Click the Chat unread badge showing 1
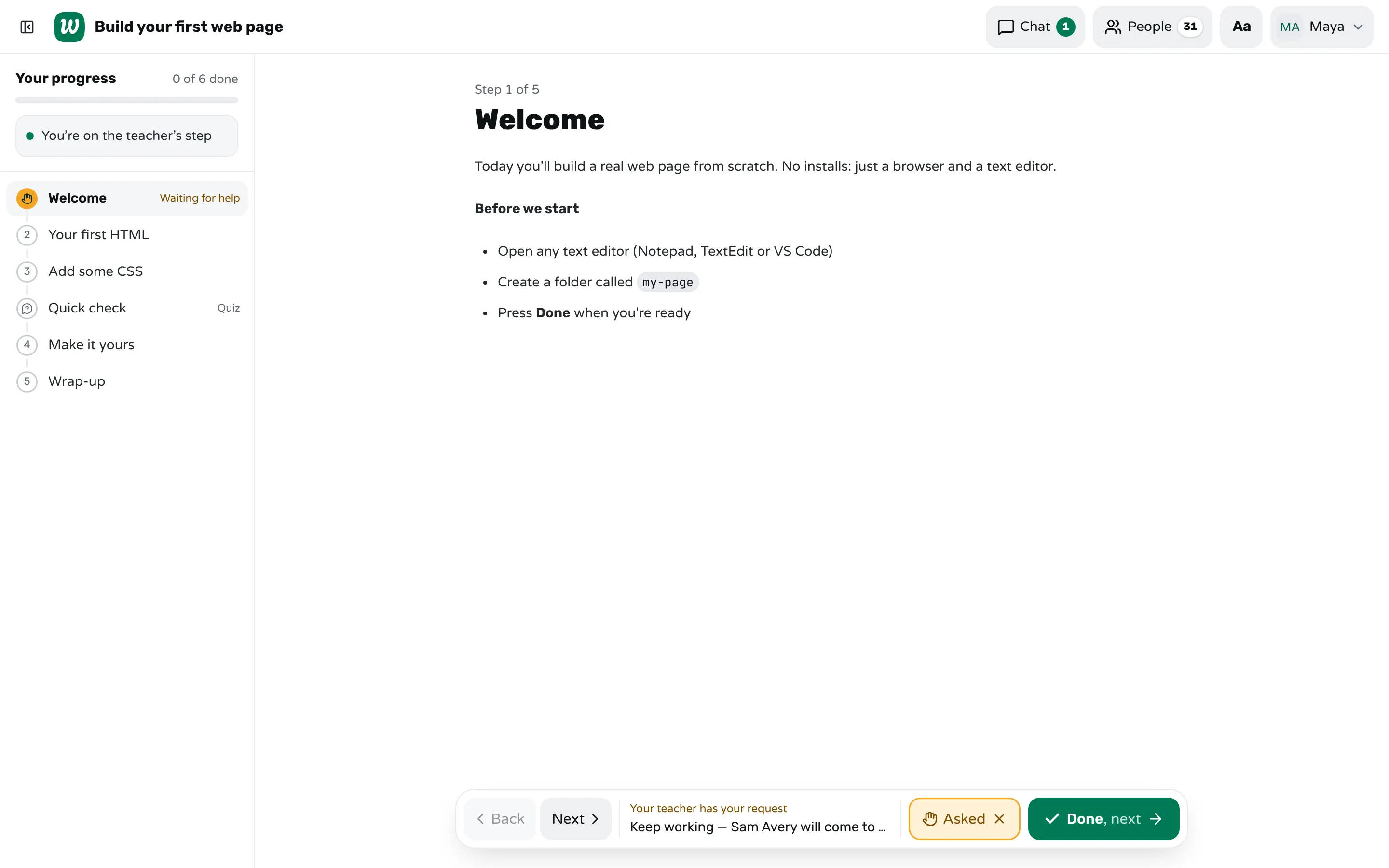Screen dimensions: 1389x868 tap(1066, 27)
